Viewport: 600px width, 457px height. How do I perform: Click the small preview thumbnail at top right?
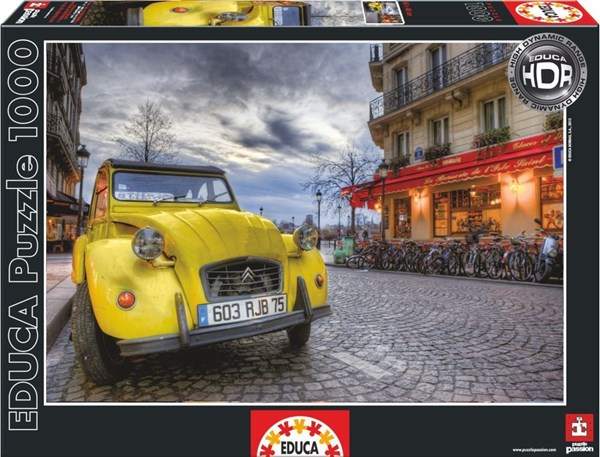(x=383, y=12)
